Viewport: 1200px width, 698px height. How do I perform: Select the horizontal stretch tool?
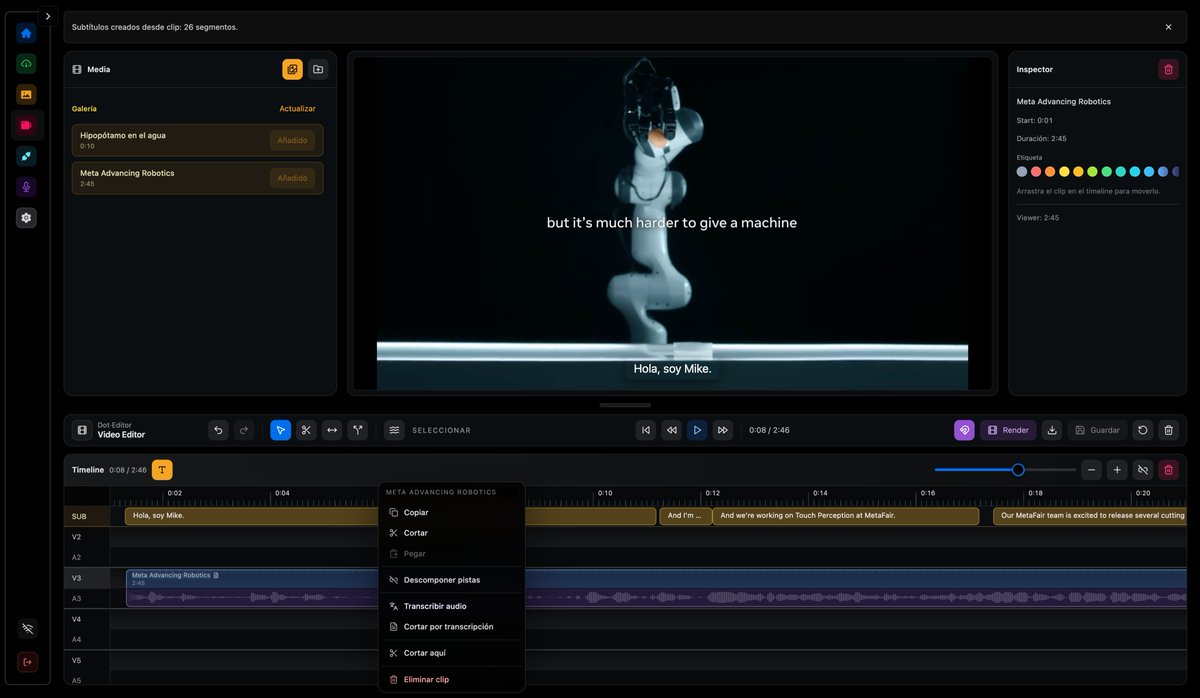coord(332,430)
